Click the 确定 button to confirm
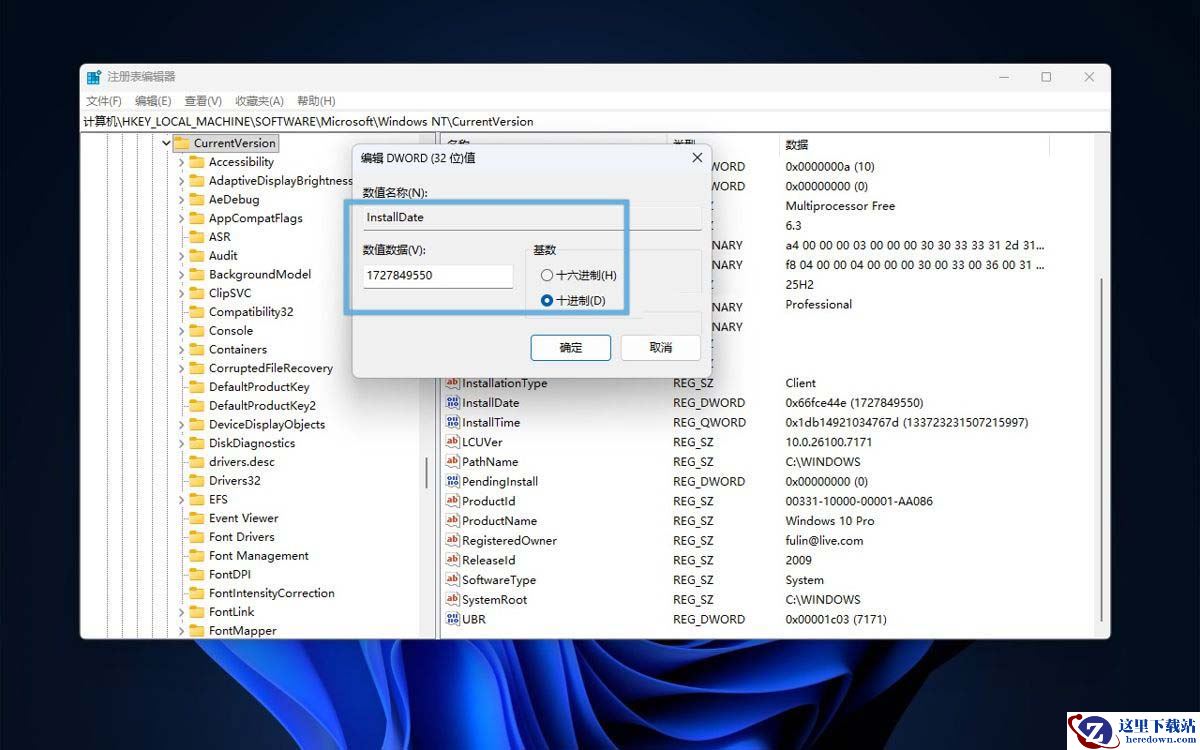The image size is (1200, 750). (570, 347)
